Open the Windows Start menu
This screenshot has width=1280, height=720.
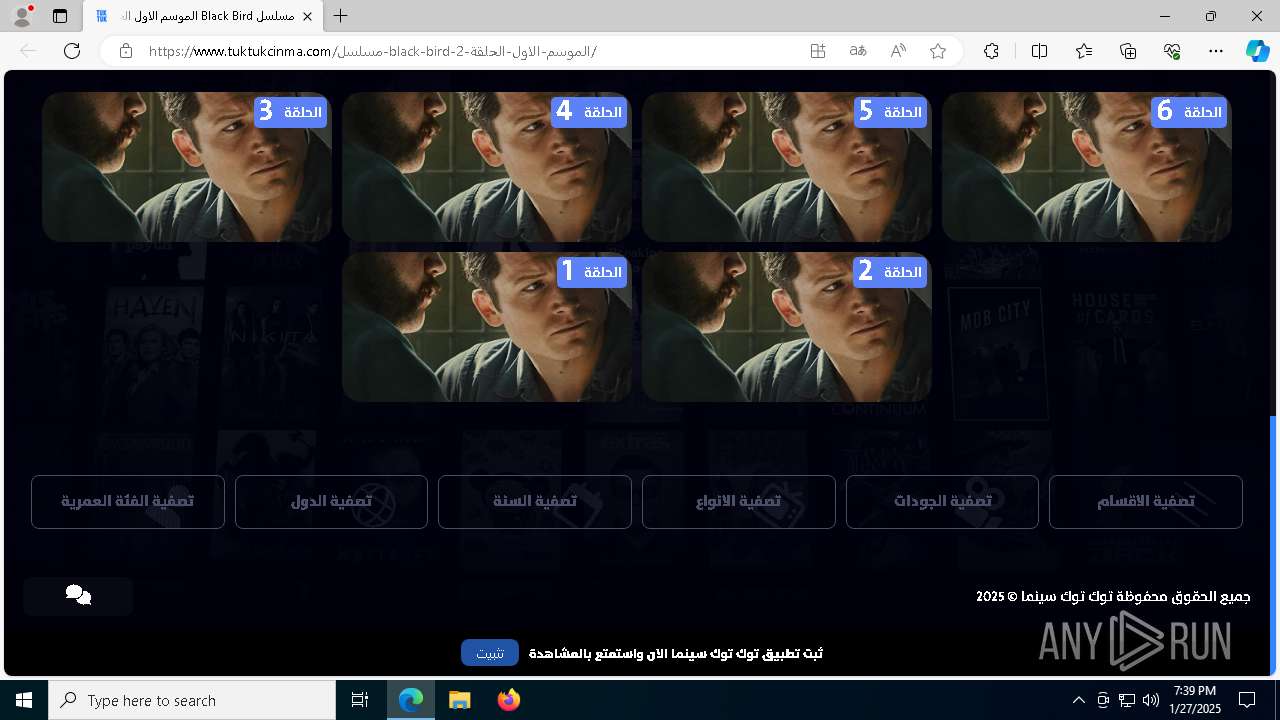click(x=24, y=700)
